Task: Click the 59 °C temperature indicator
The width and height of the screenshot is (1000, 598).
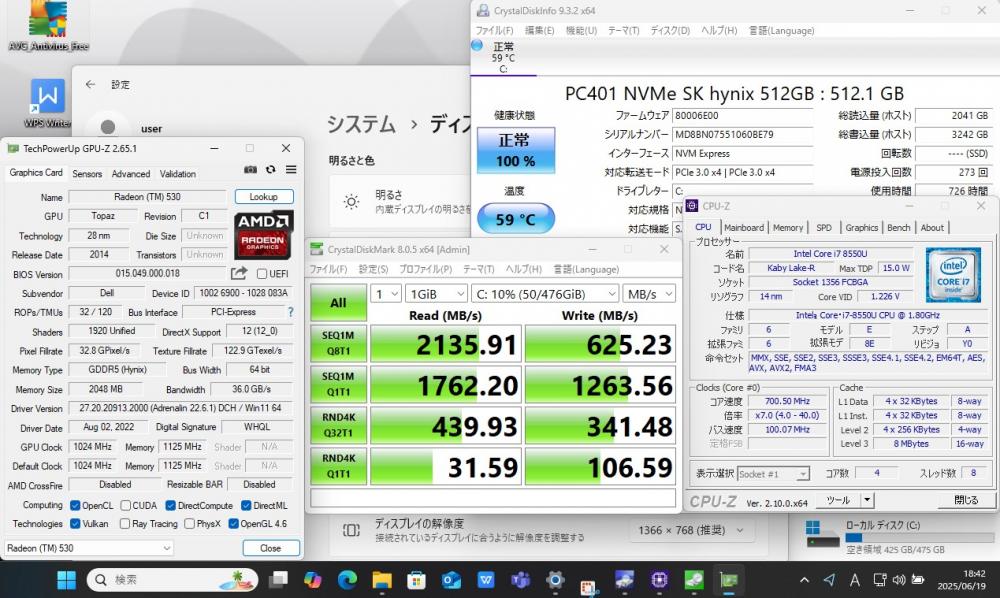Action: 516,219
